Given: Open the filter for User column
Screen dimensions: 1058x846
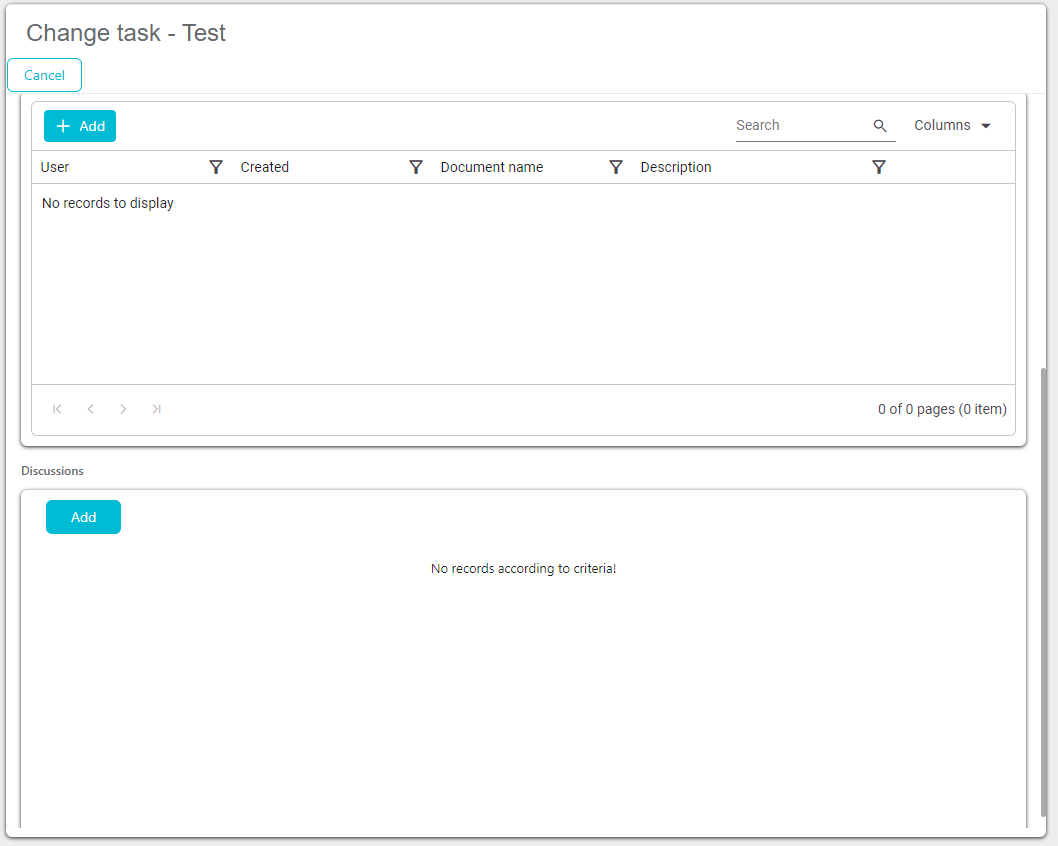Looking at the screenshot, I should click(216, 167).
